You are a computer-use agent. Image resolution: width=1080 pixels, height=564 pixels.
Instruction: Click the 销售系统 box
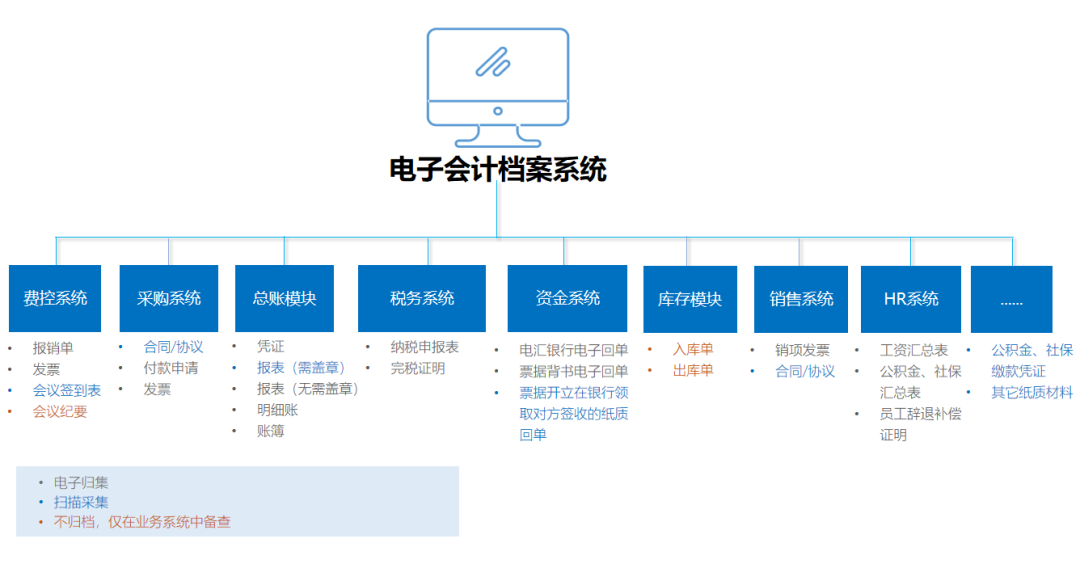tap(801, 299)
